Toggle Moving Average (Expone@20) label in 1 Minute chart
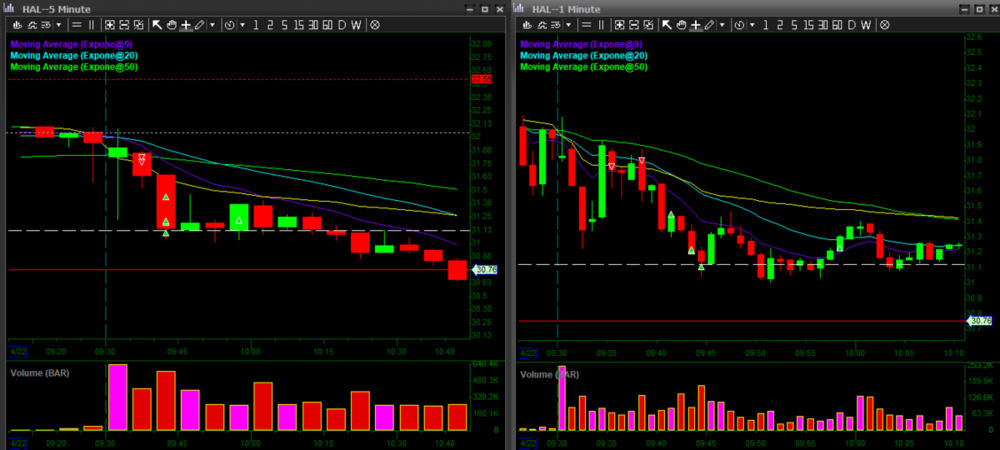 tap(584, 56)
